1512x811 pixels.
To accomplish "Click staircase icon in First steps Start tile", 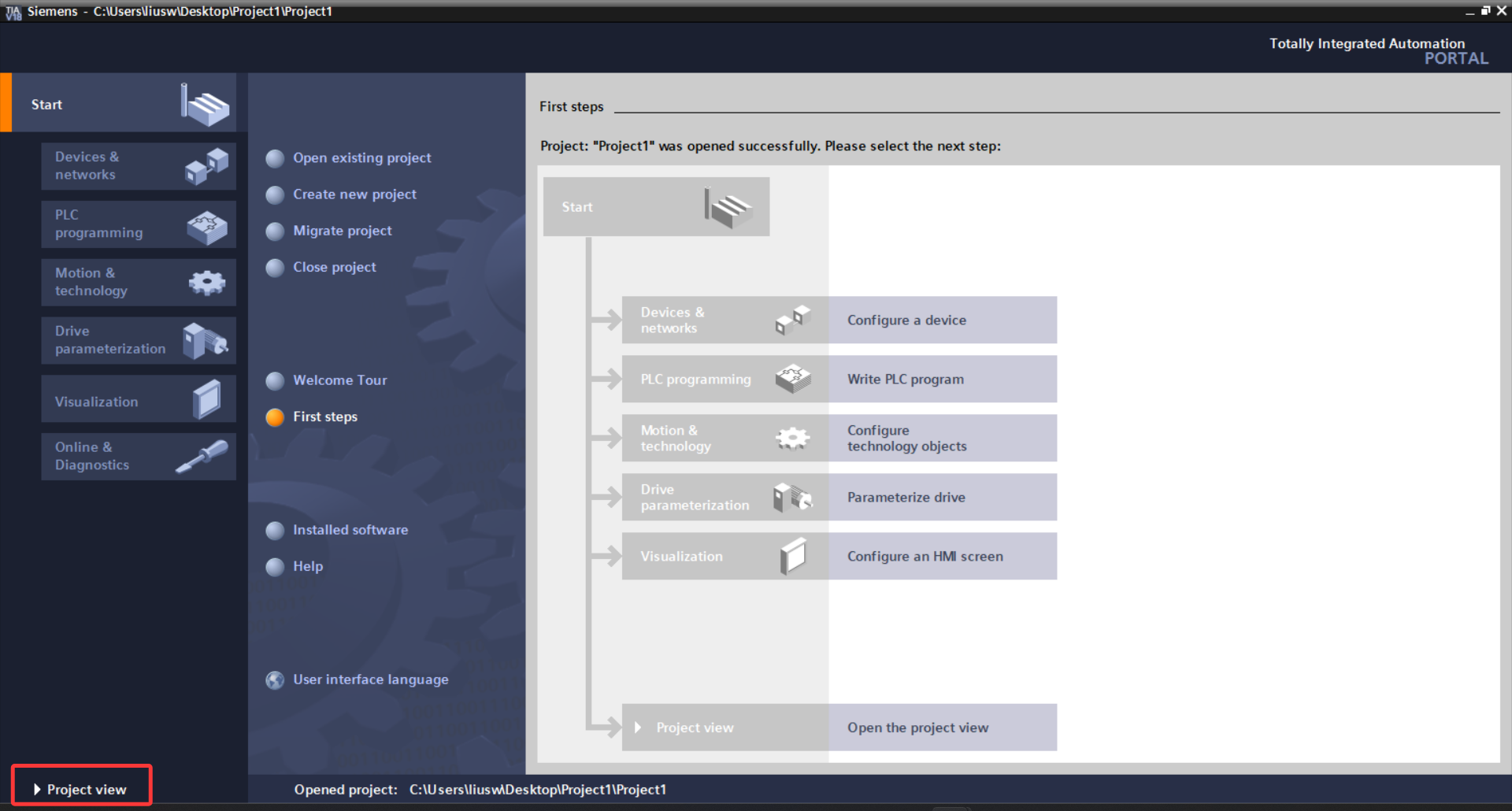I will [728, 208].
